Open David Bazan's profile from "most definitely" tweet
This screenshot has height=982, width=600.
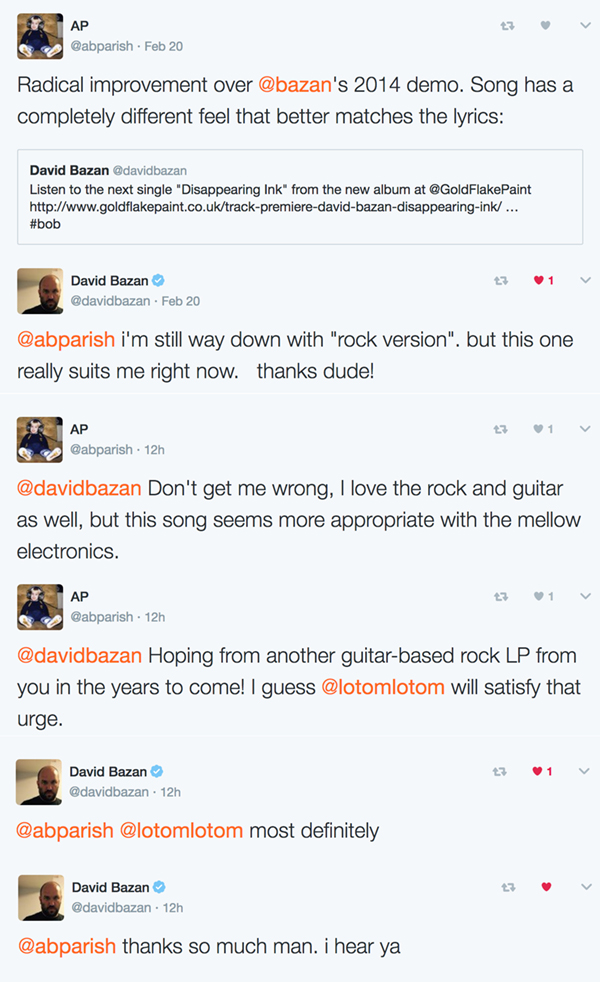(x=110, y=771)
